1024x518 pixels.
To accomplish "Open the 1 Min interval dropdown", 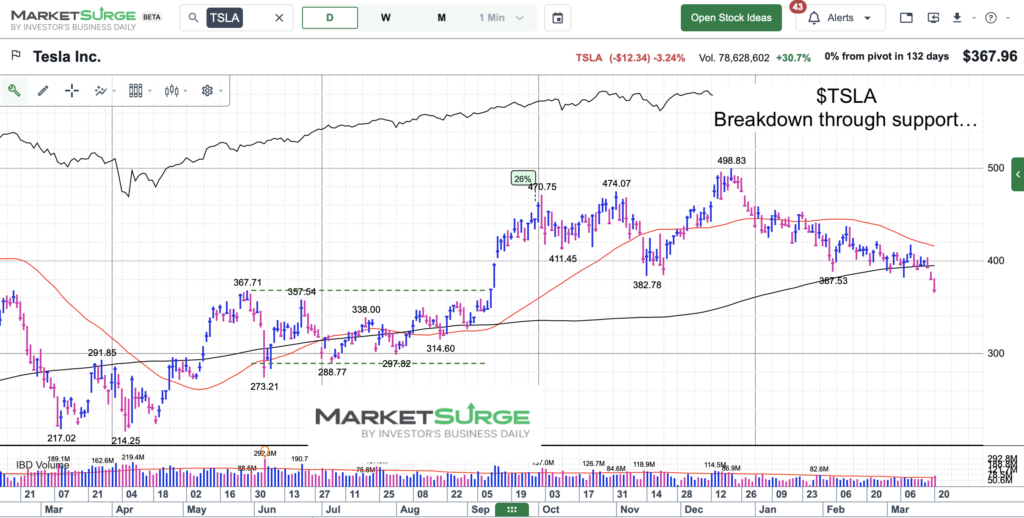I will tap(501, 18).
